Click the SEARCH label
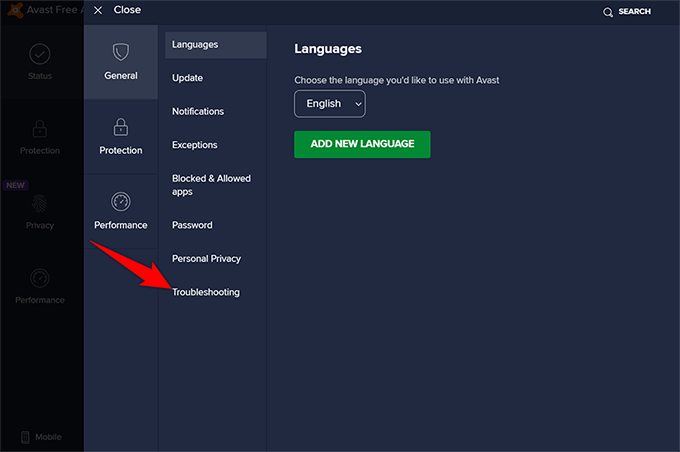 [x=634, y=11]
